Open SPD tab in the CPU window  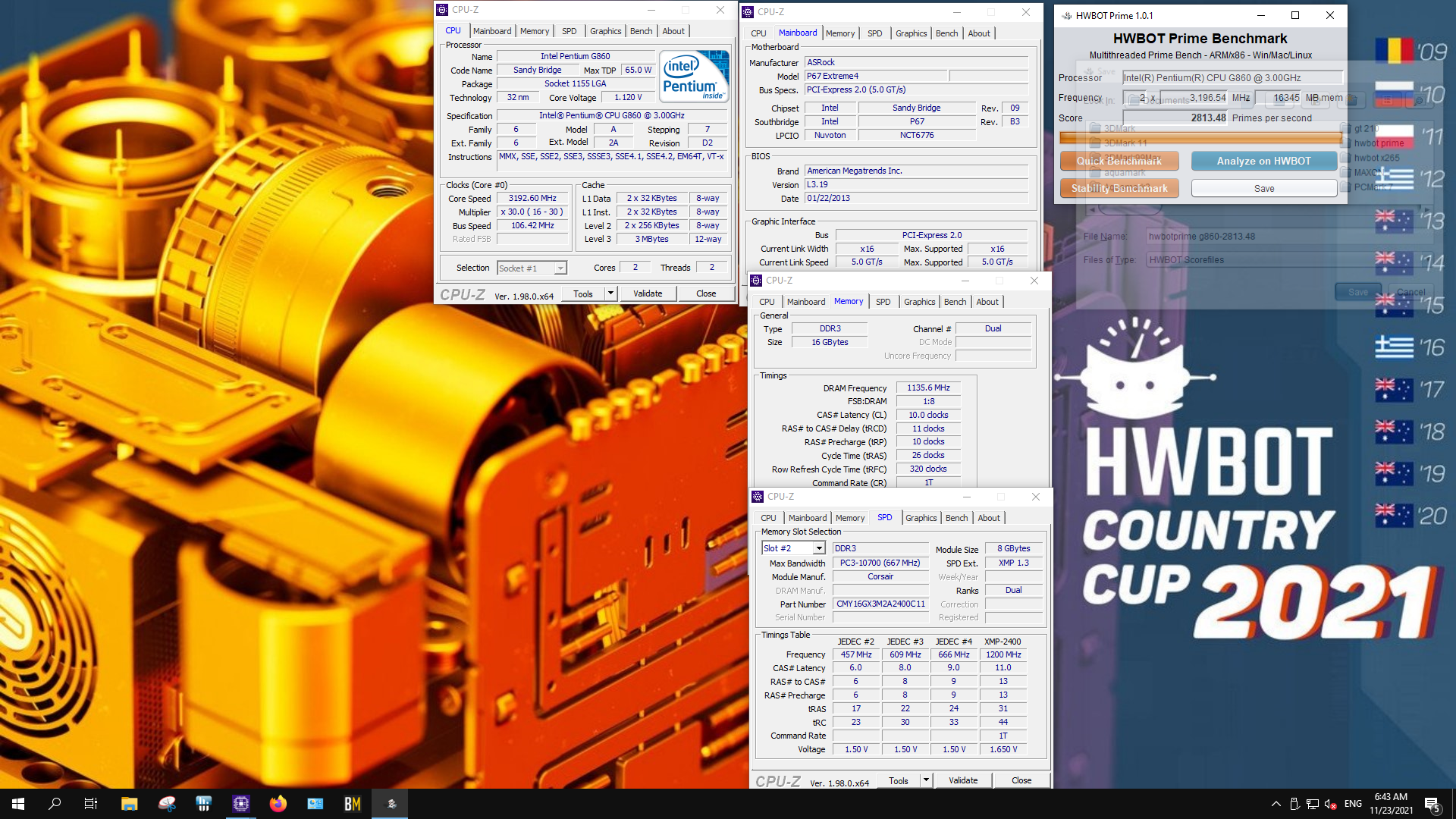coord(570,31)
